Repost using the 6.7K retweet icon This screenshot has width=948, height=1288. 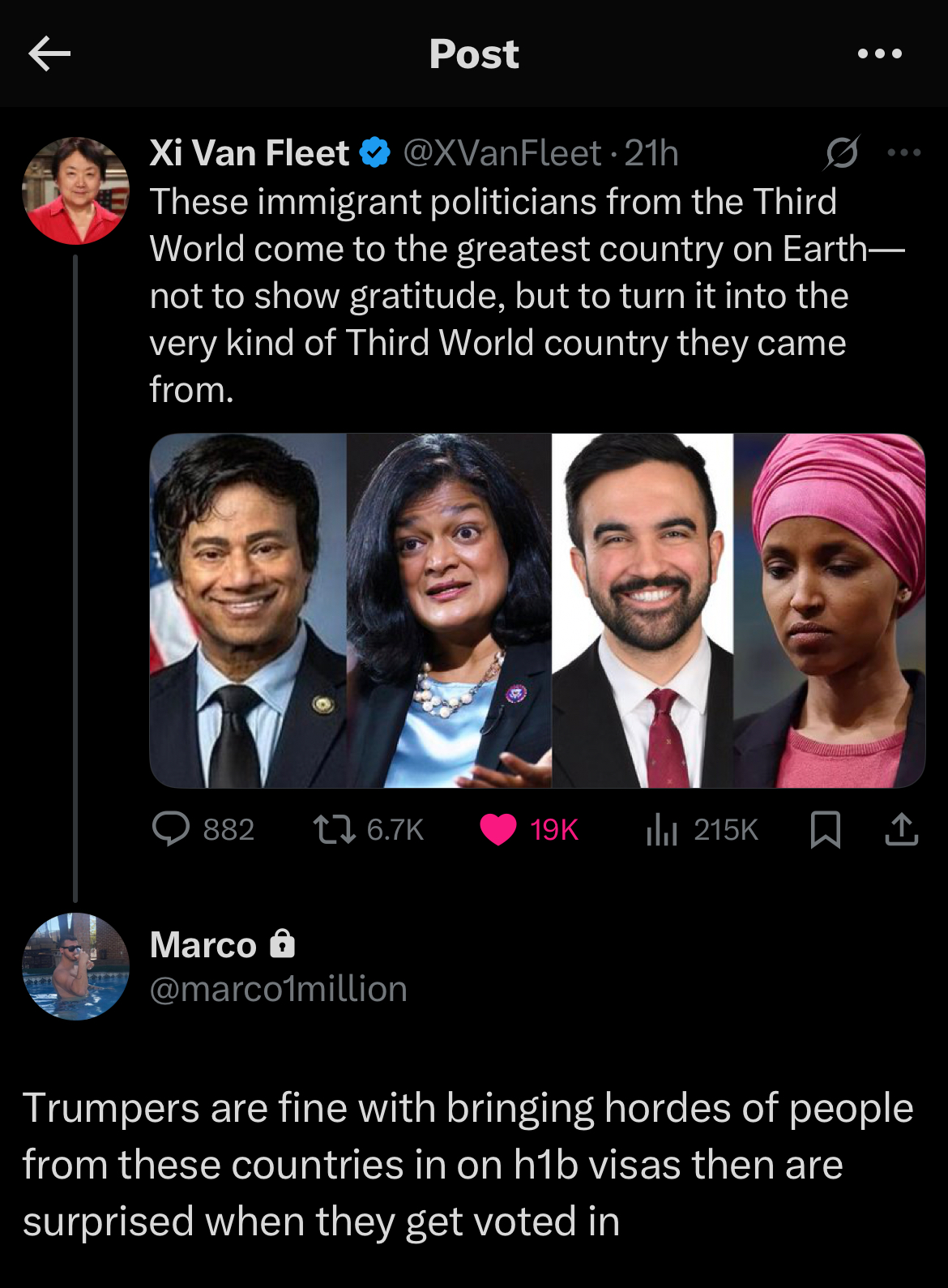334,829
